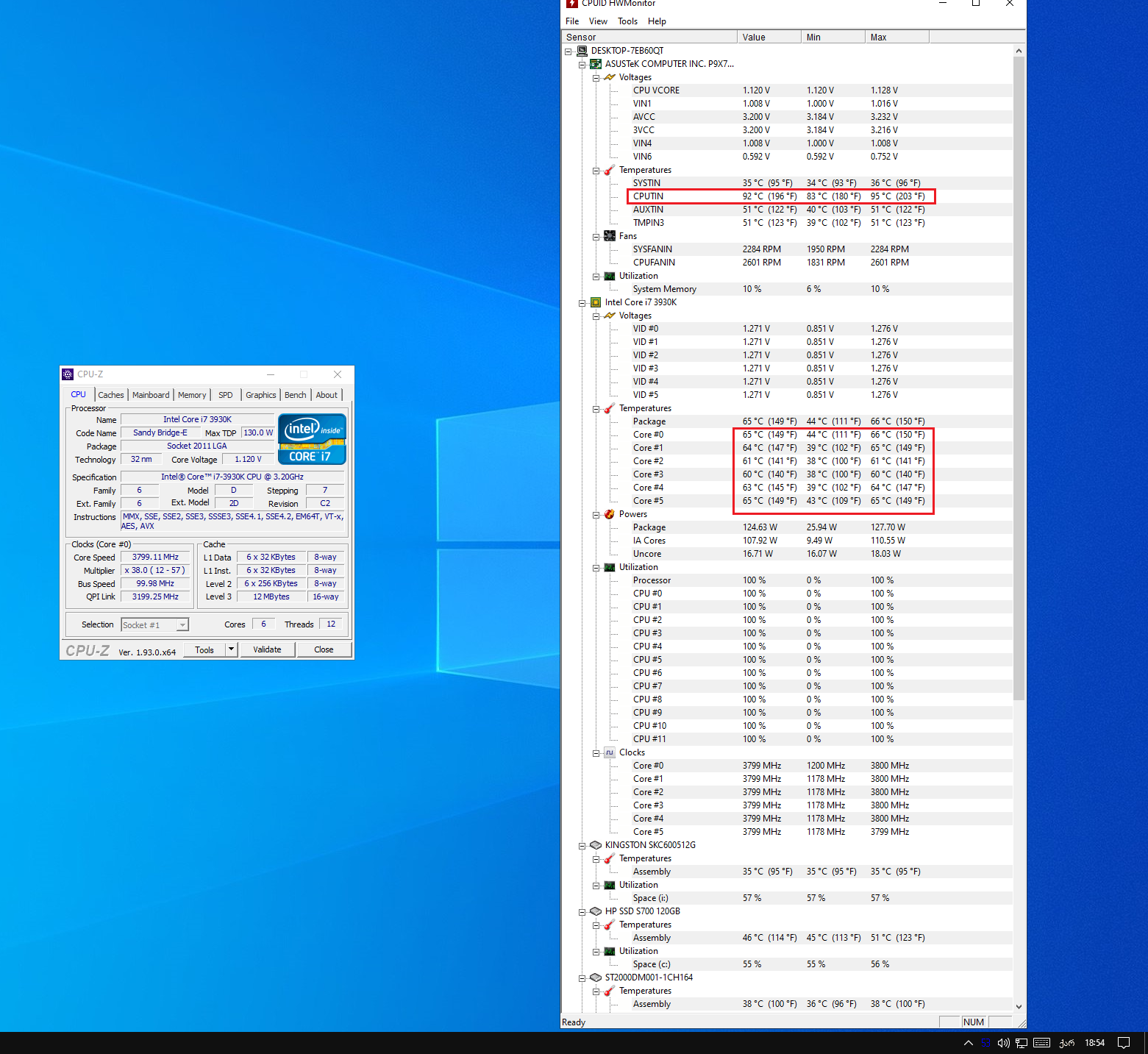Click the HWMonitor scrollbar down arrow
Image resolution: width=1148 pixels, height=1054 pixels.
1019,1006
